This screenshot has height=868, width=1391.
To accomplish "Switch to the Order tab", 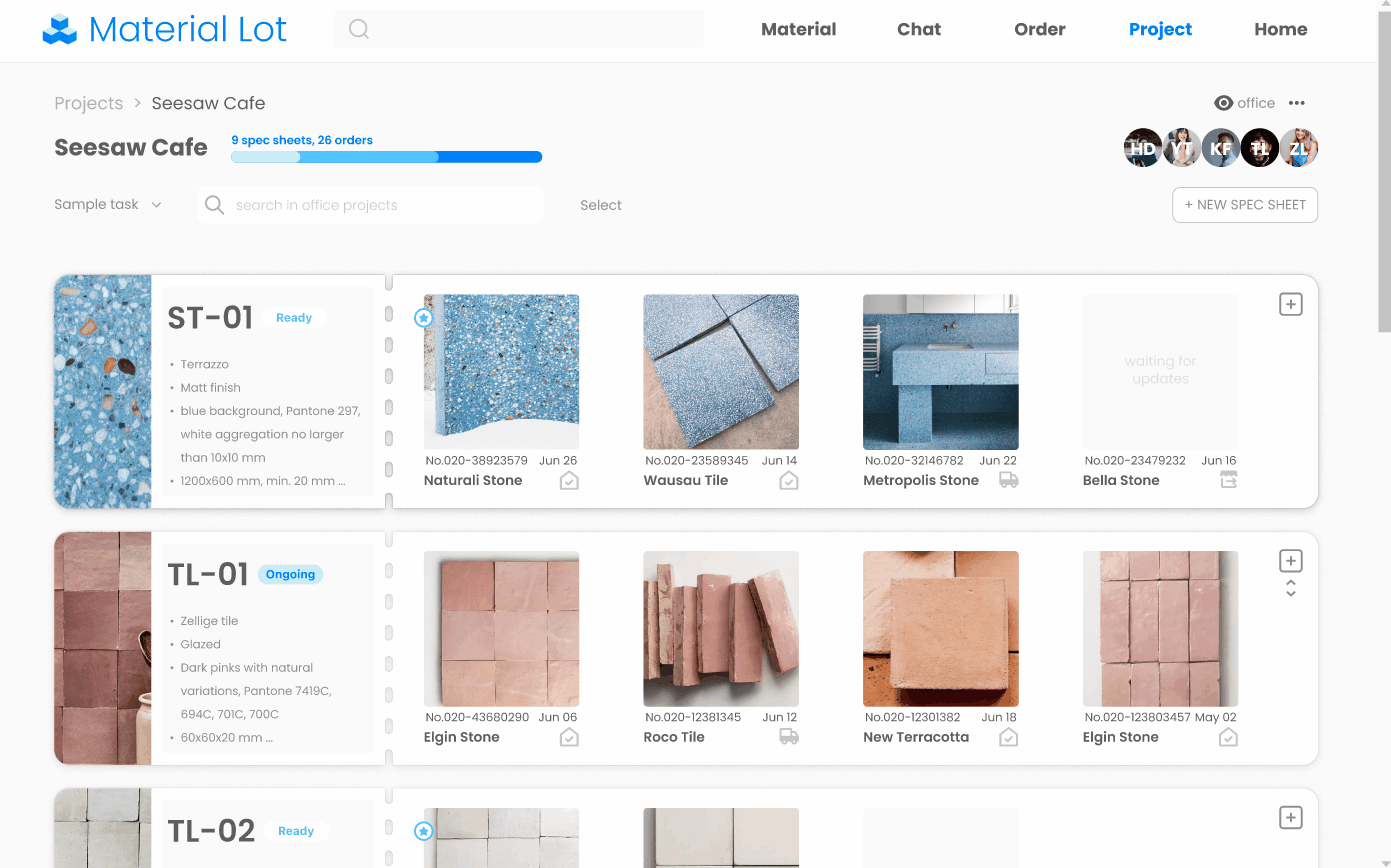I will pos(1040,29).
